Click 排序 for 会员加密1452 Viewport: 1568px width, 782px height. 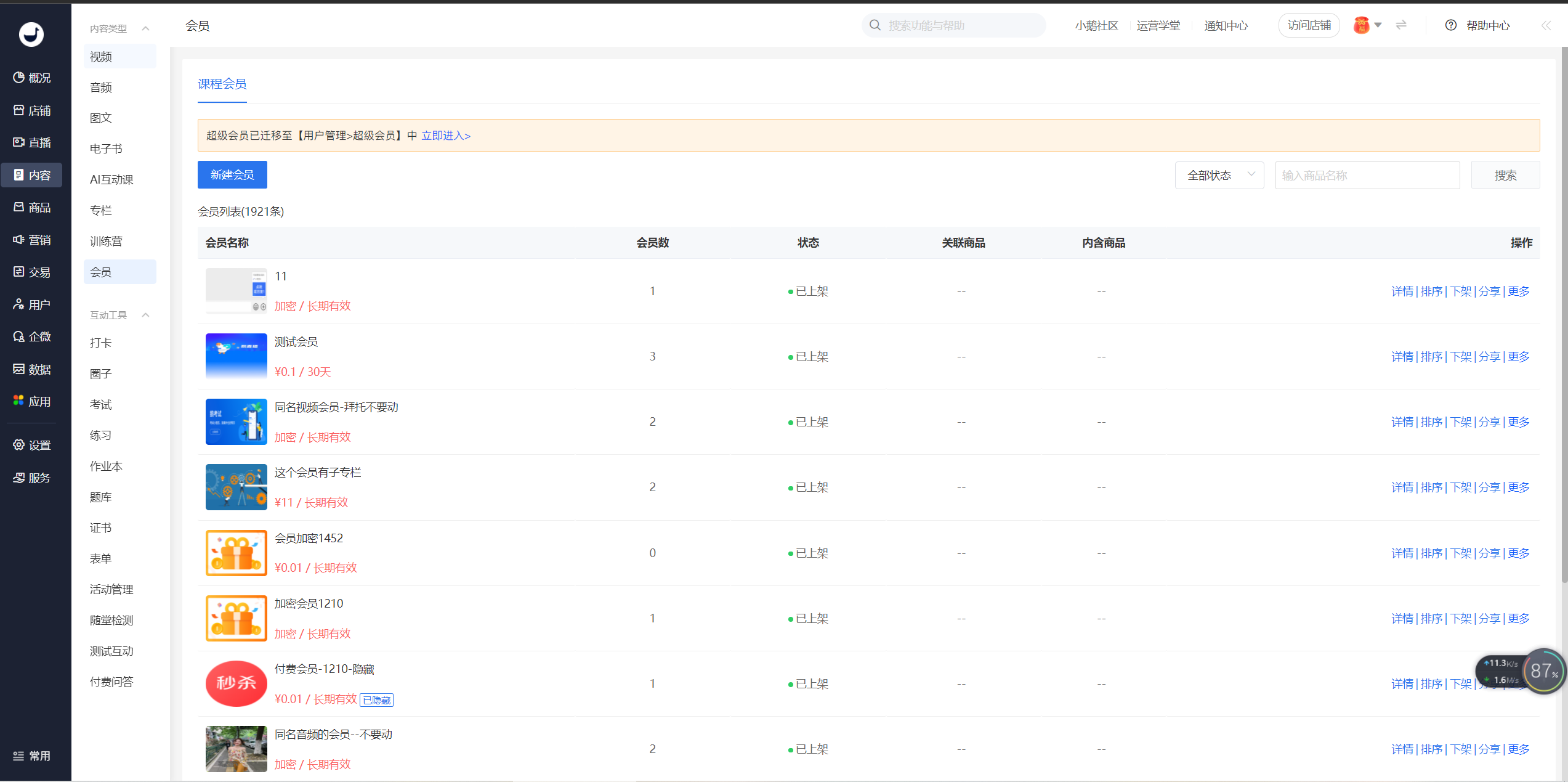click(x=1431, y=553)
